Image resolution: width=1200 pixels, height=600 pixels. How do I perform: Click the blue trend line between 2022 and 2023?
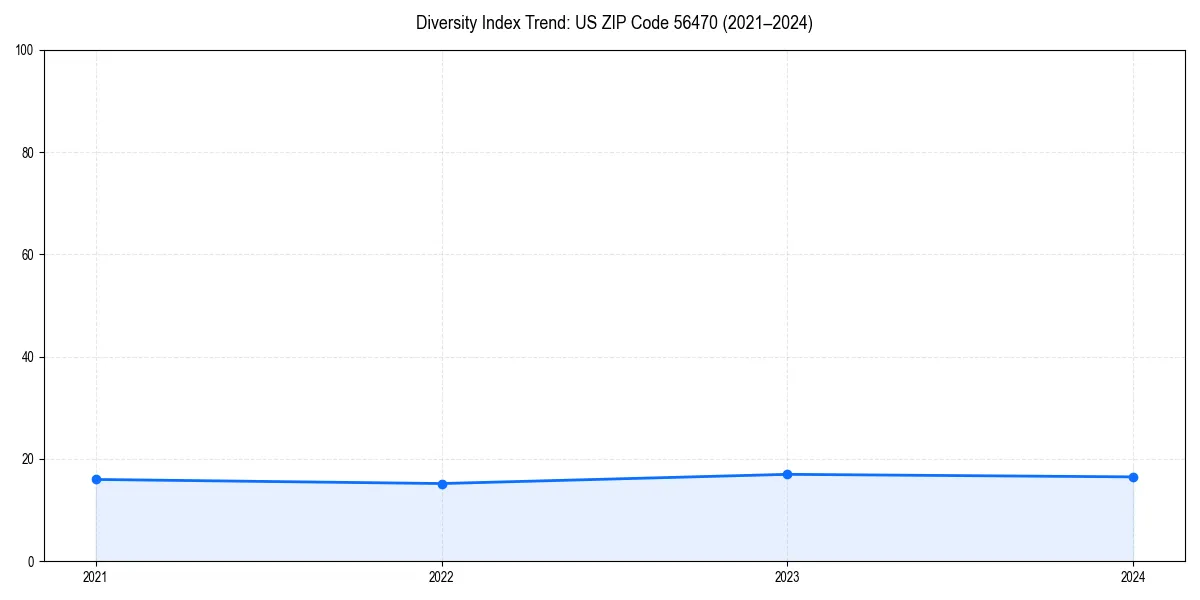(614, 479)
